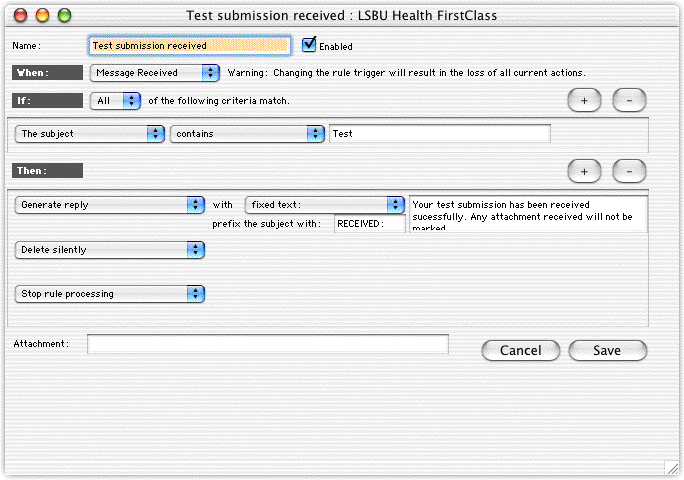Click the window resize grip corner

click(x=672, y=468)
